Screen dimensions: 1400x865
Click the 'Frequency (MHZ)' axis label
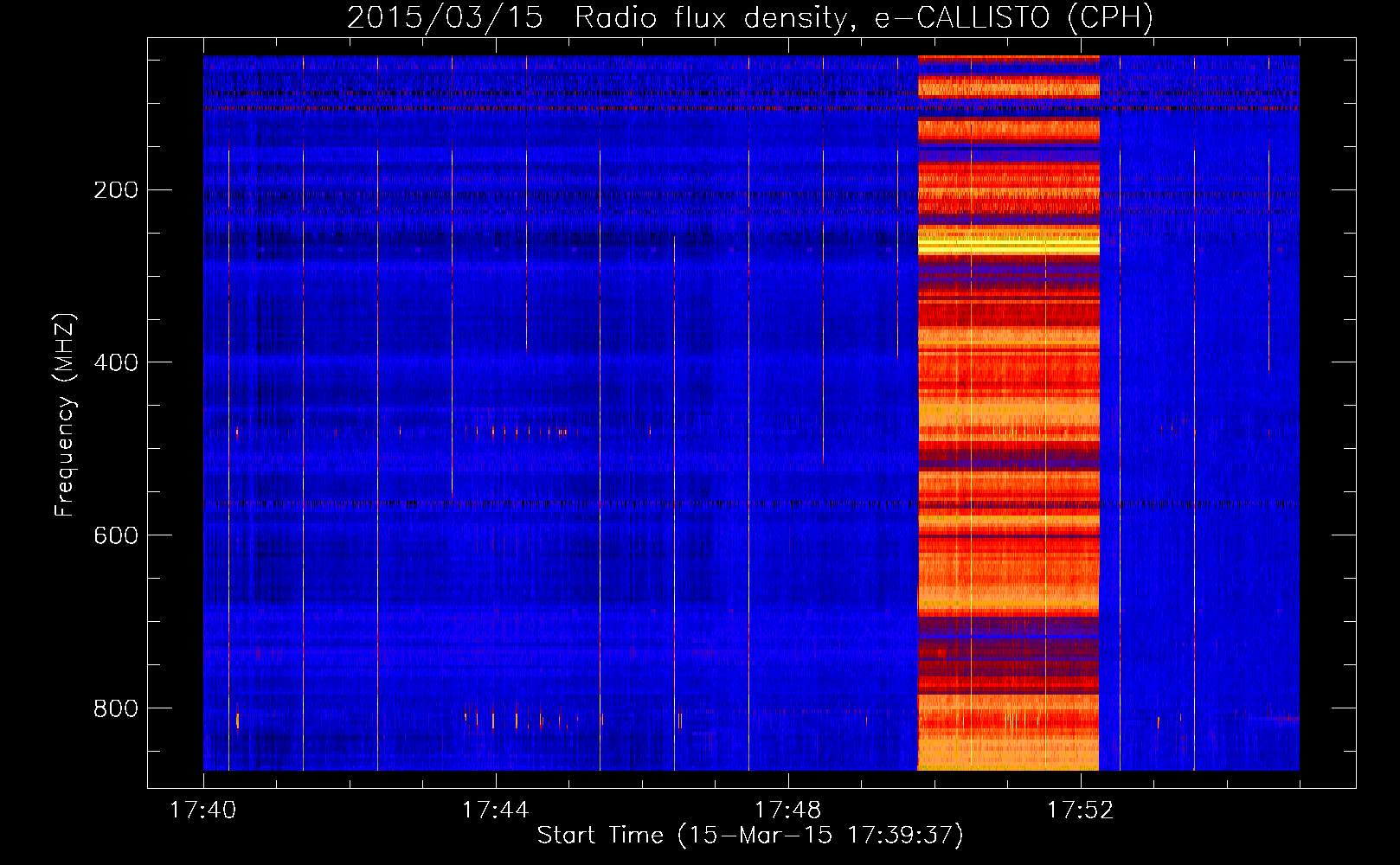[x=65, y=415]
